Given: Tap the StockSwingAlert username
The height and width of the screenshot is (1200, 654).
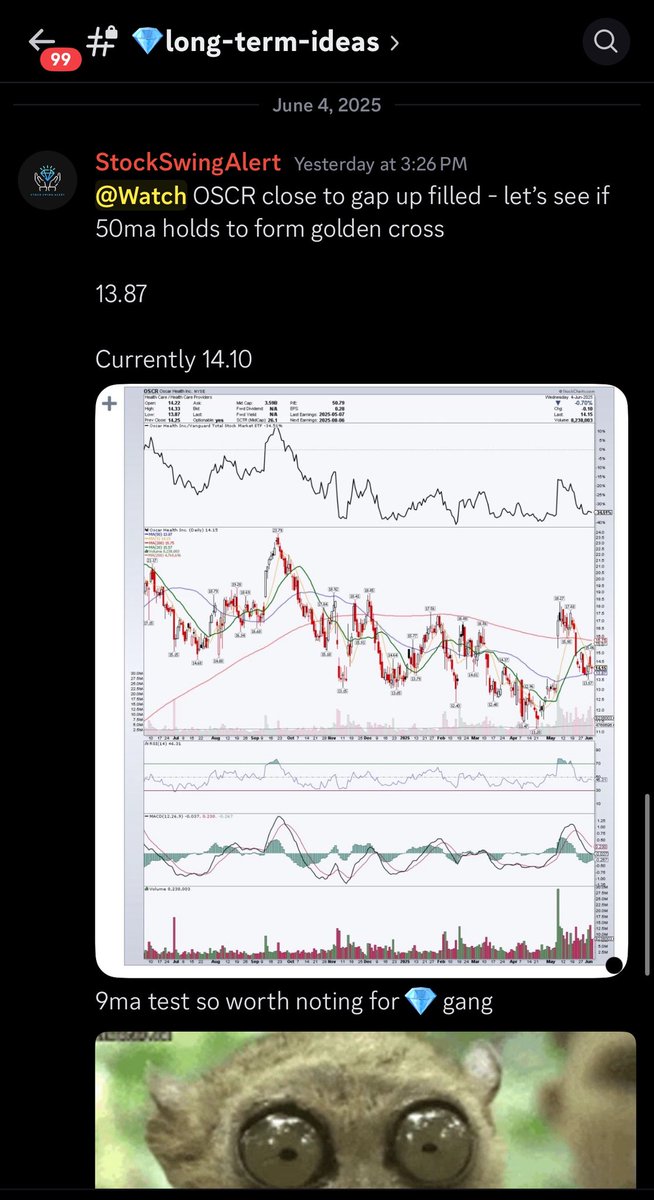Looking at the screenshot, I should click(x=188, y=163).
